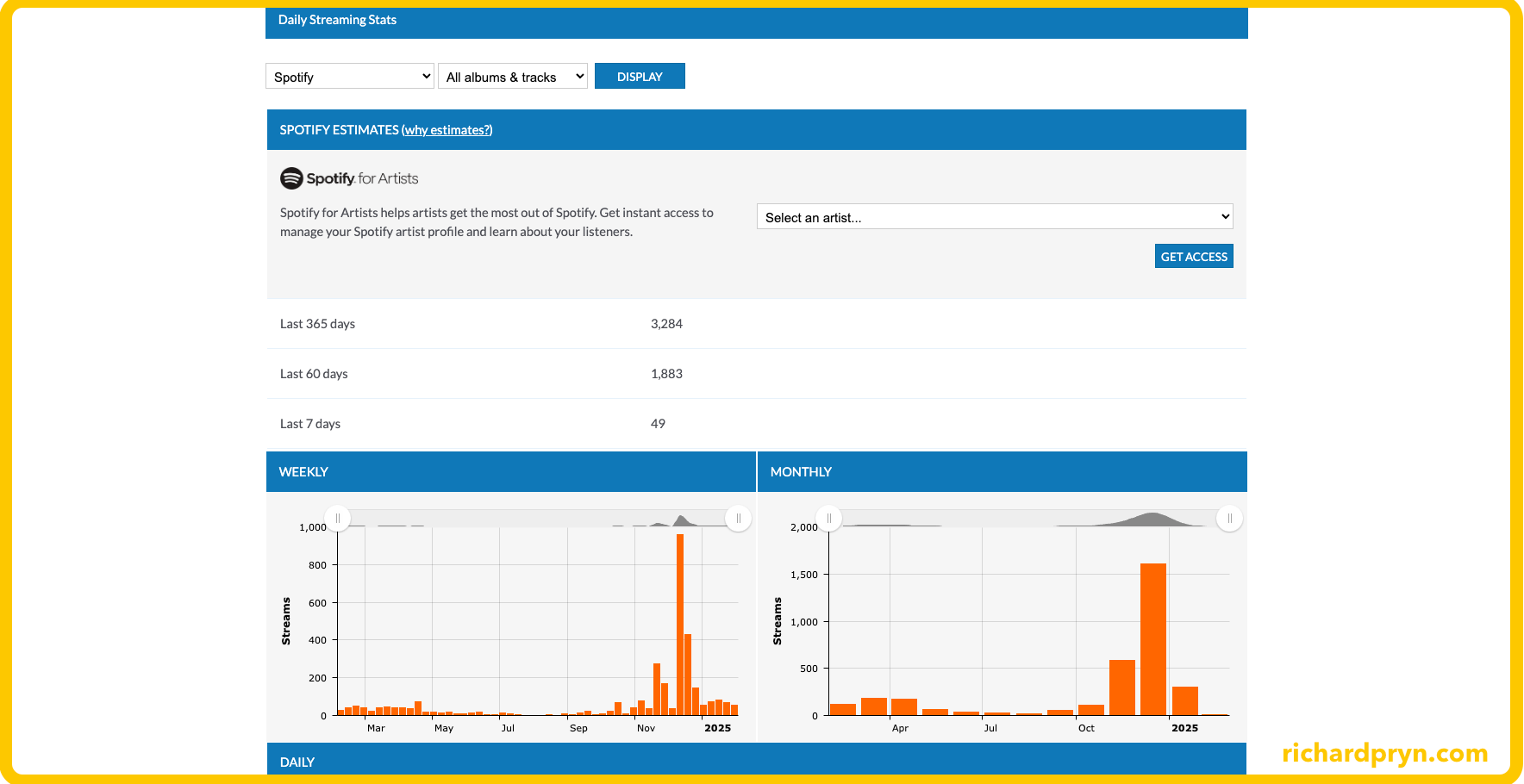
Task: Click the GET ACCESS button
Action: click(1194, 257)
